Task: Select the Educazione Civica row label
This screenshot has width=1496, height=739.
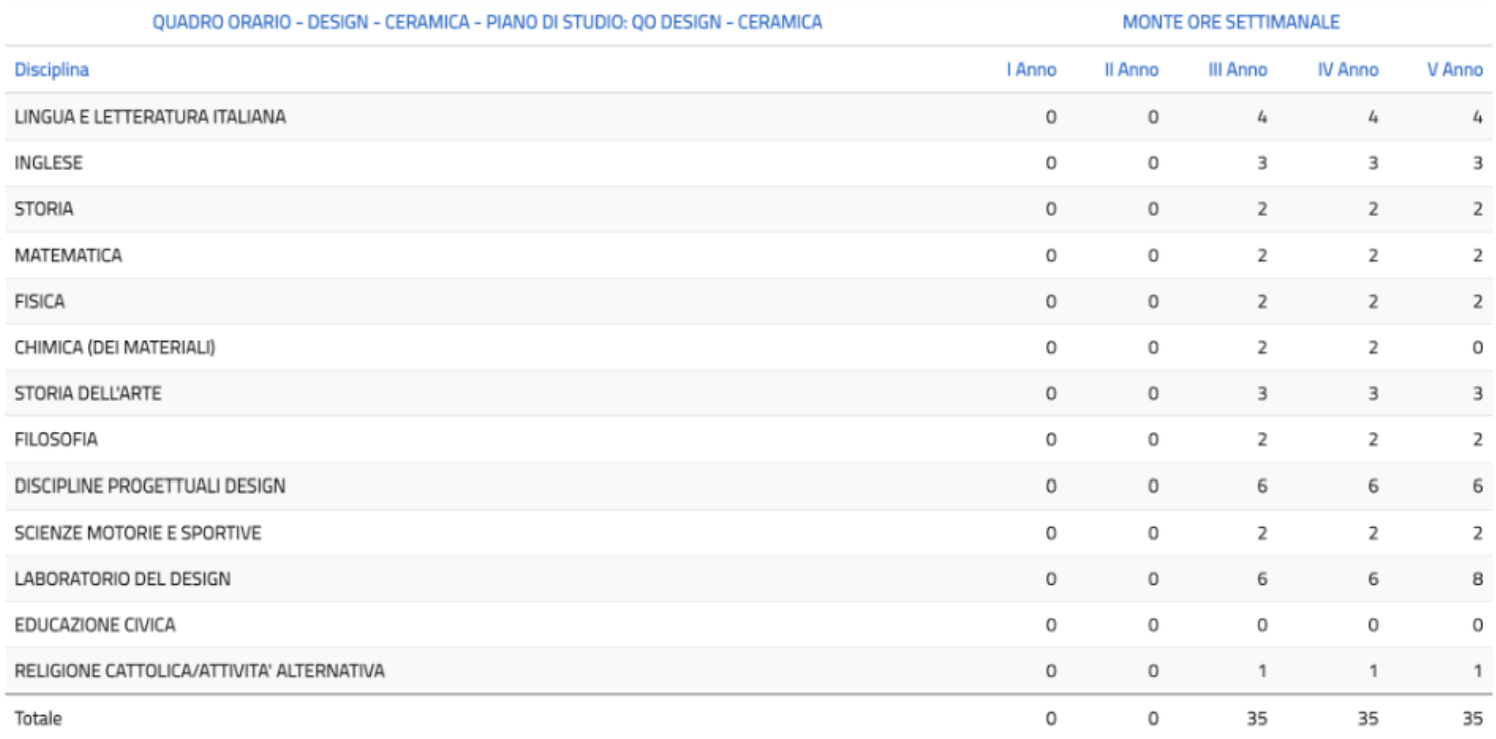Action: pyautogui.click(x=95, y=625)
